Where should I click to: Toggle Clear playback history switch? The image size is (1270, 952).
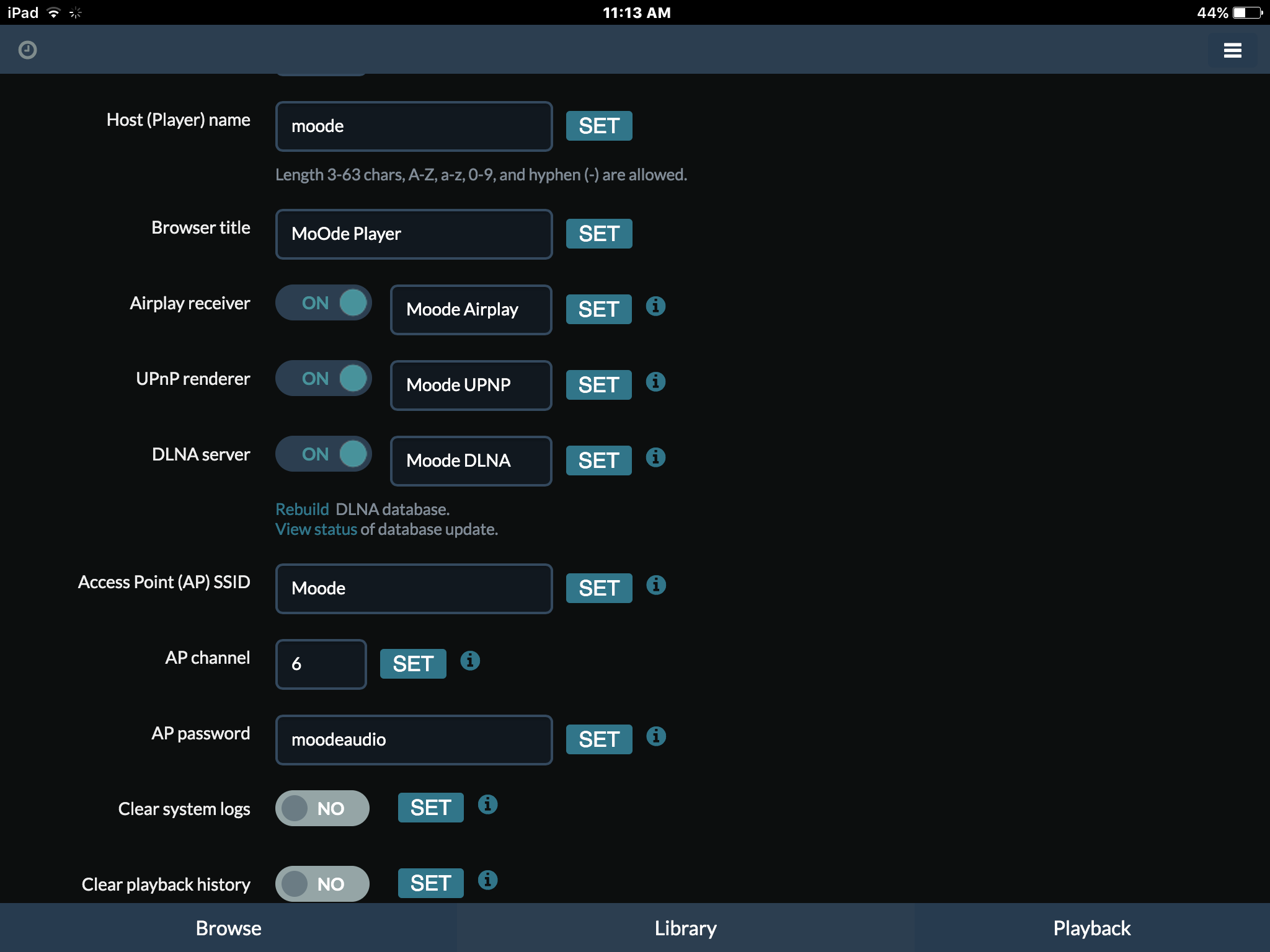tap(322, 884)
